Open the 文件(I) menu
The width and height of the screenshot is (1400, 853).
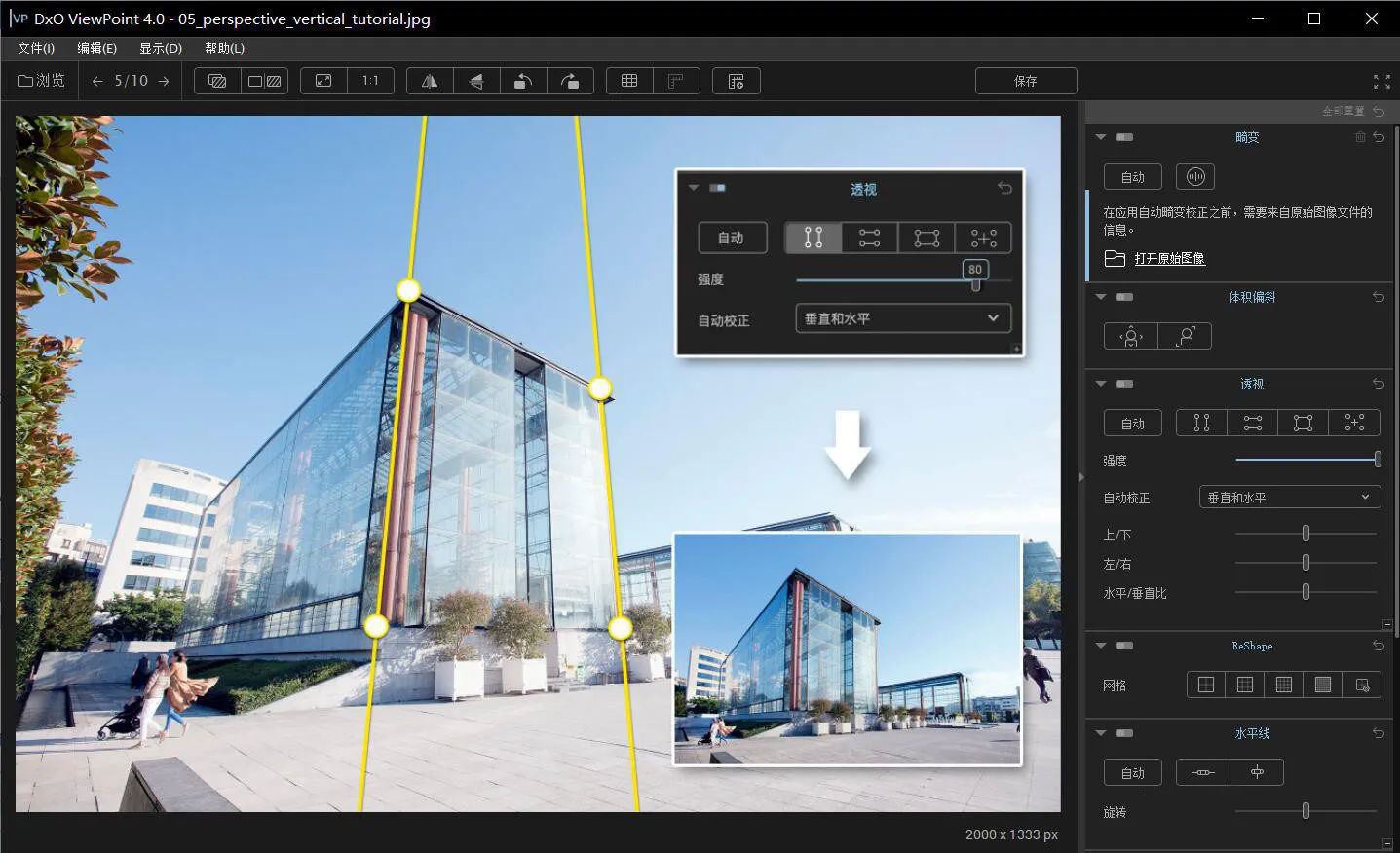[x=36, y=48]
